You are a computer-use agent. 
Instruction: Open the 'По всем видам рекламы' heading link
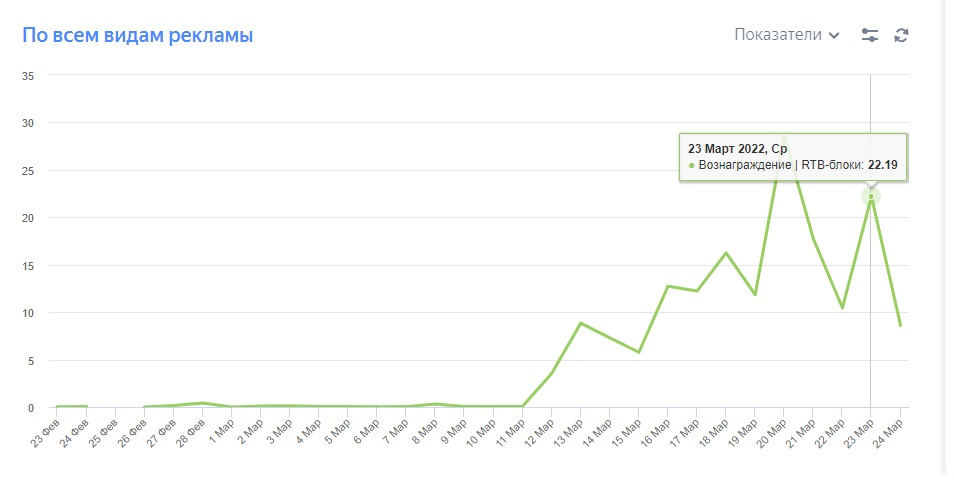click(137, 36)
